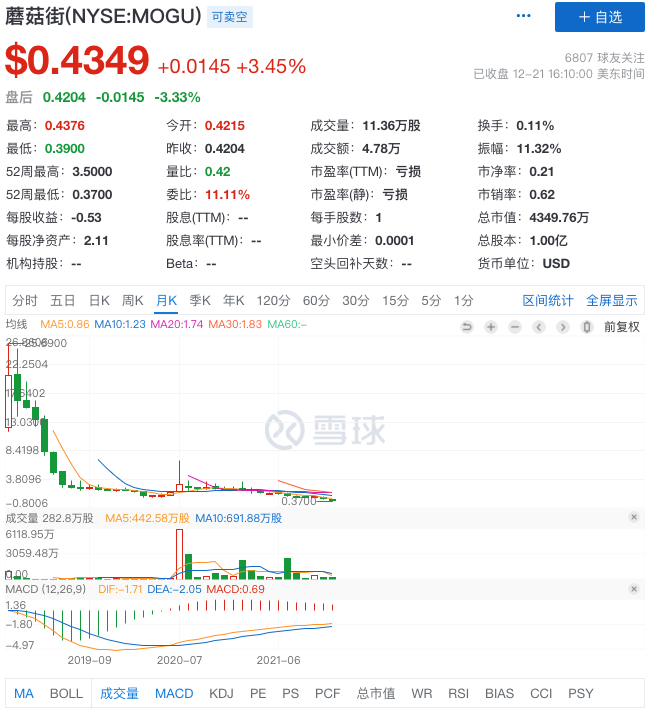Open the three-dot more options menu
The image size is (648, 715).
(523, 16)
